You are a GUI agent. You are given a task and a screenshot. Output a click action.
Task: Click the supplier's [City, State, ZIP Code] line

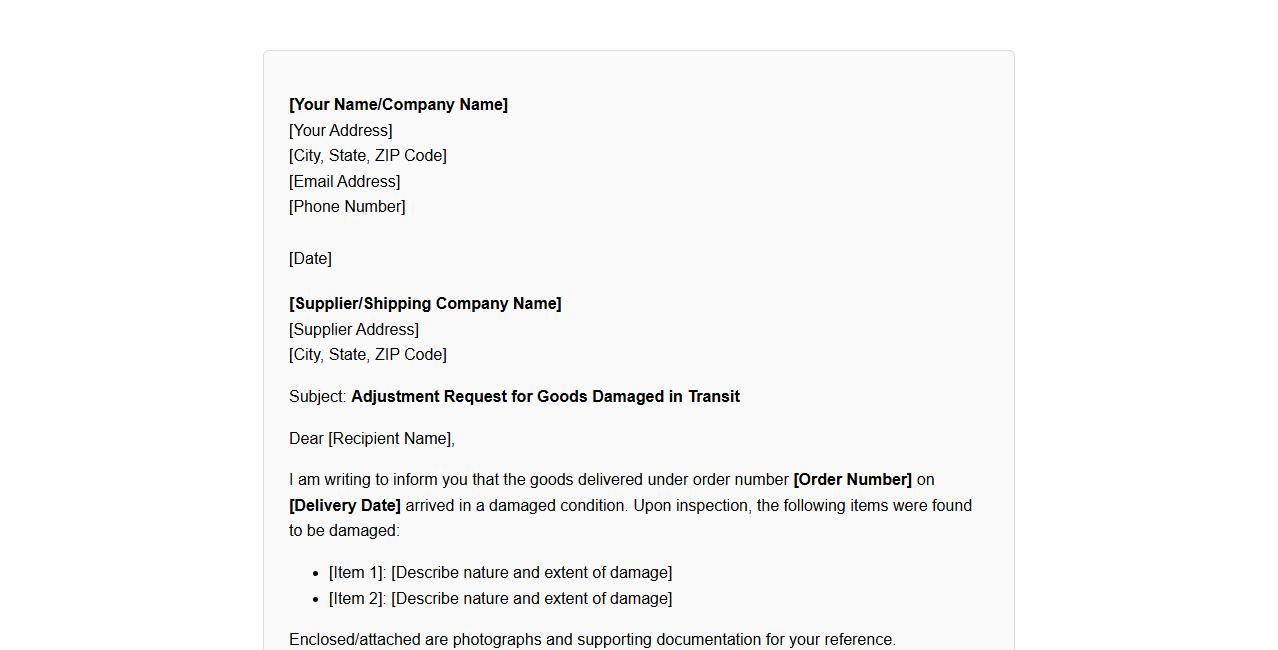pyautogui.click(x=368, y=355)
